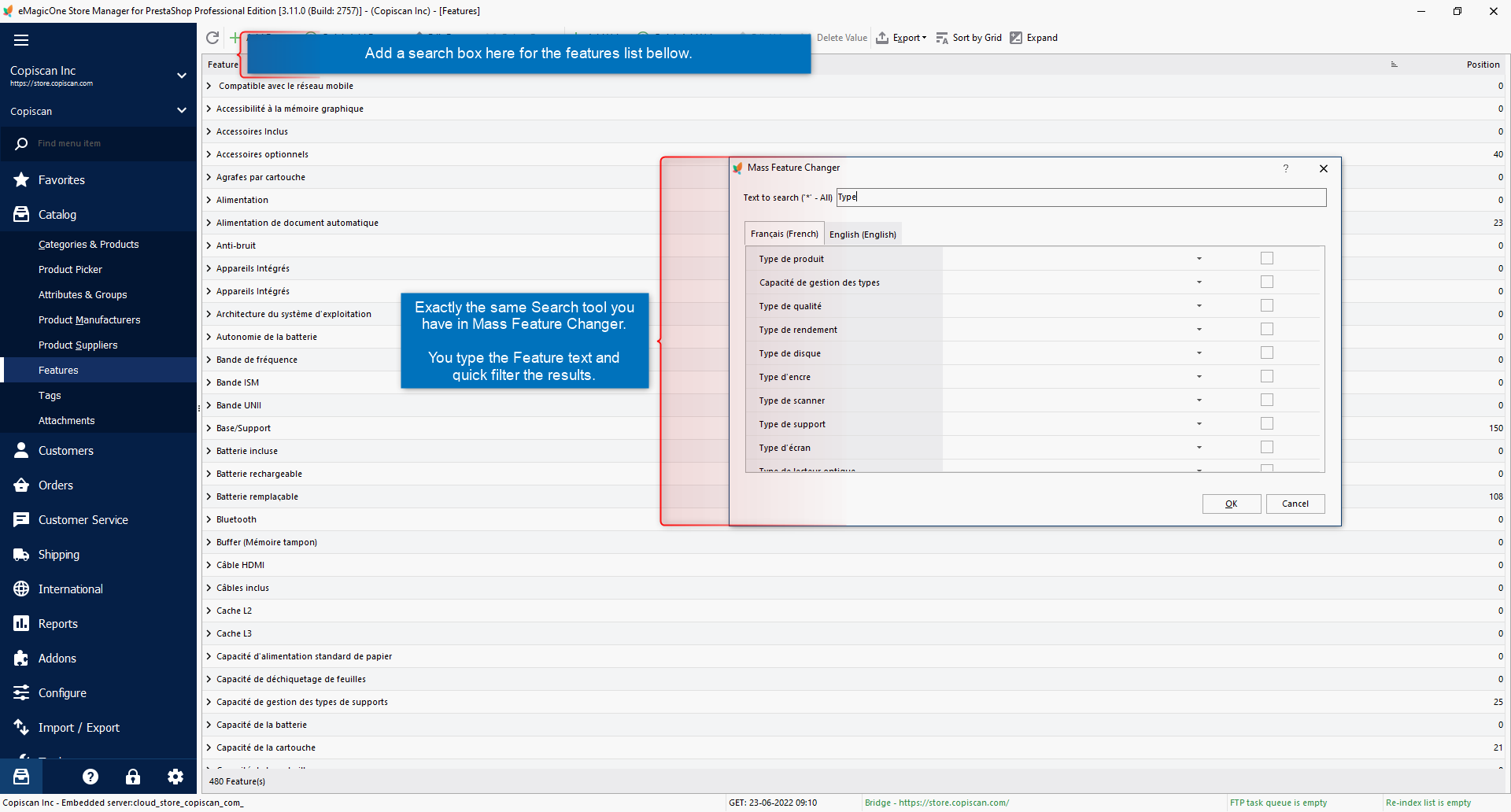Expand the Bluetooth feature row
The image size is (1511, 812).
[x=209, y=519]
